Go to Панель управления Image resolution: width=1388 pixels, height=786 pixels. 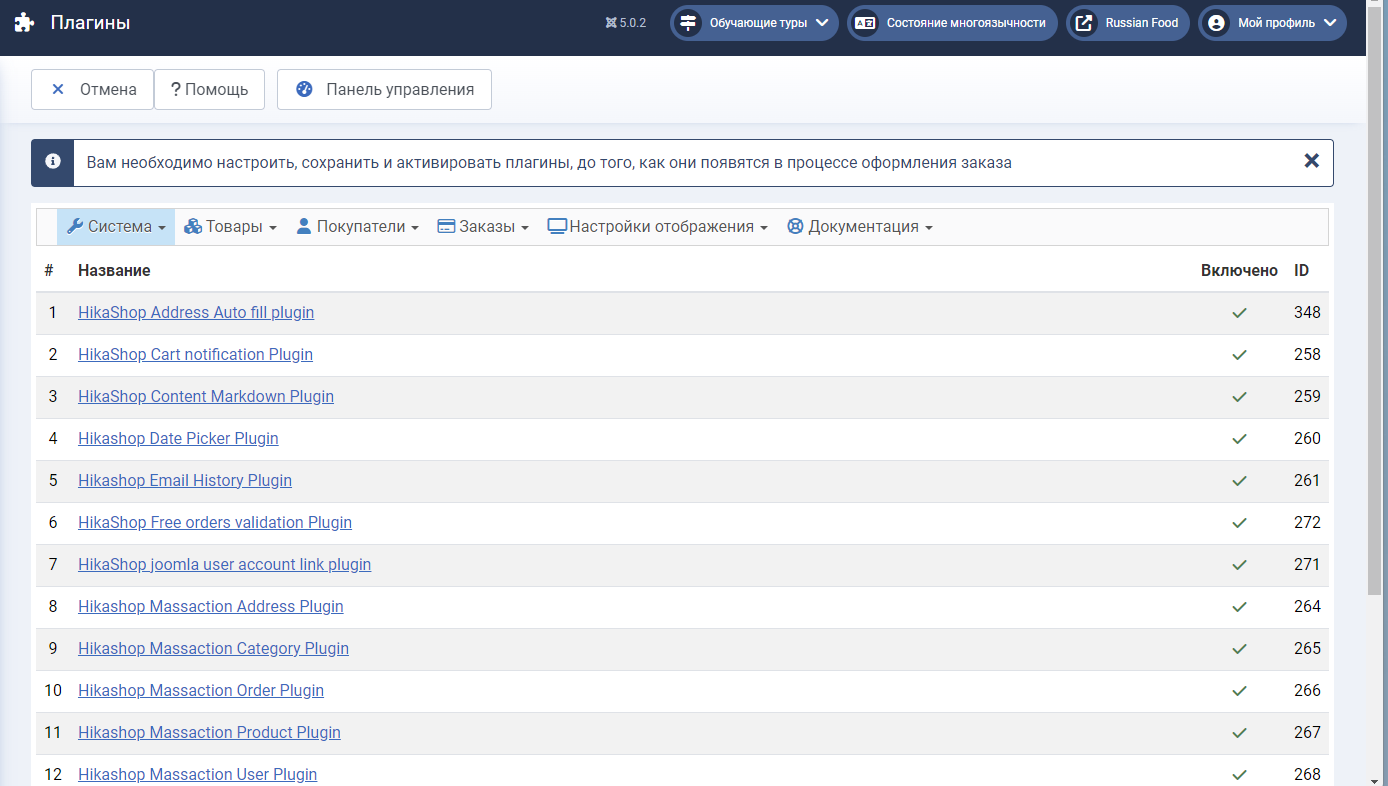tap(384, 89)
